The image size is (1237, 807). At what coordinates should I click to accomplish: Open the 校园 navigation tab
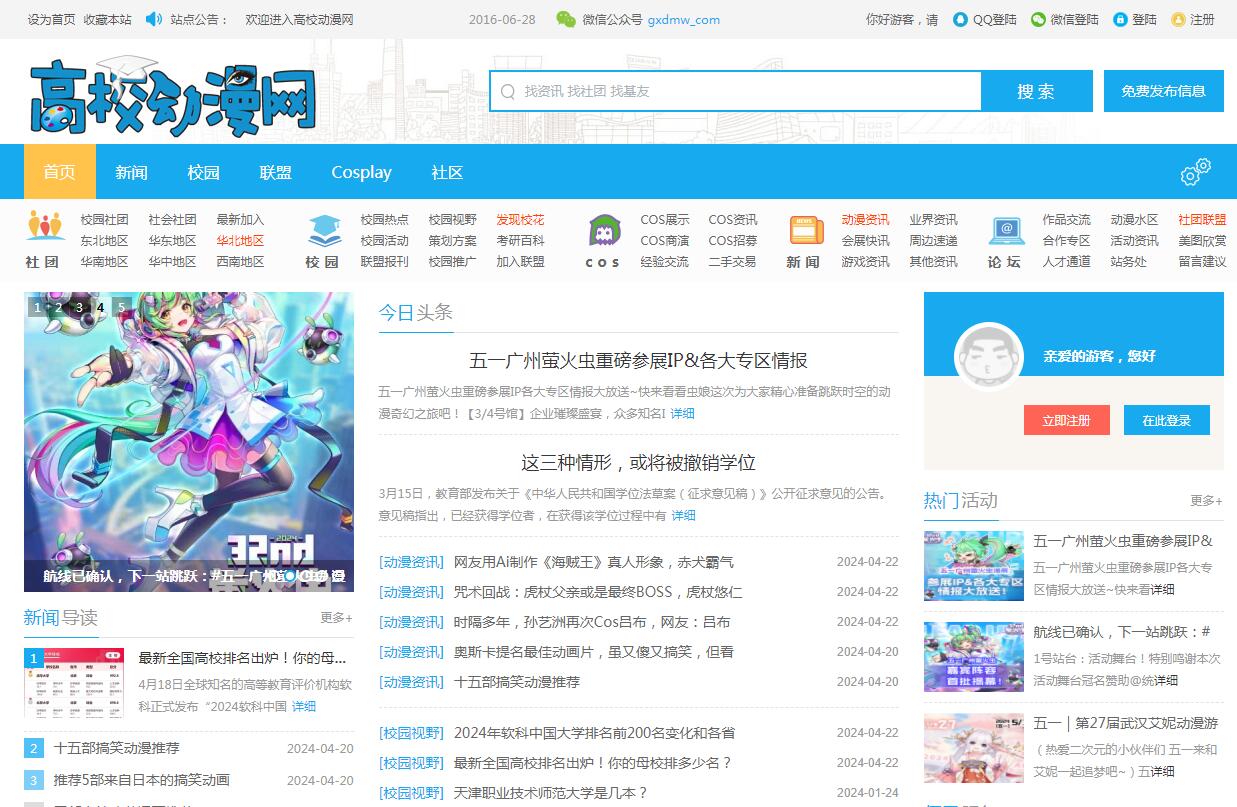[x=203, y=172]
